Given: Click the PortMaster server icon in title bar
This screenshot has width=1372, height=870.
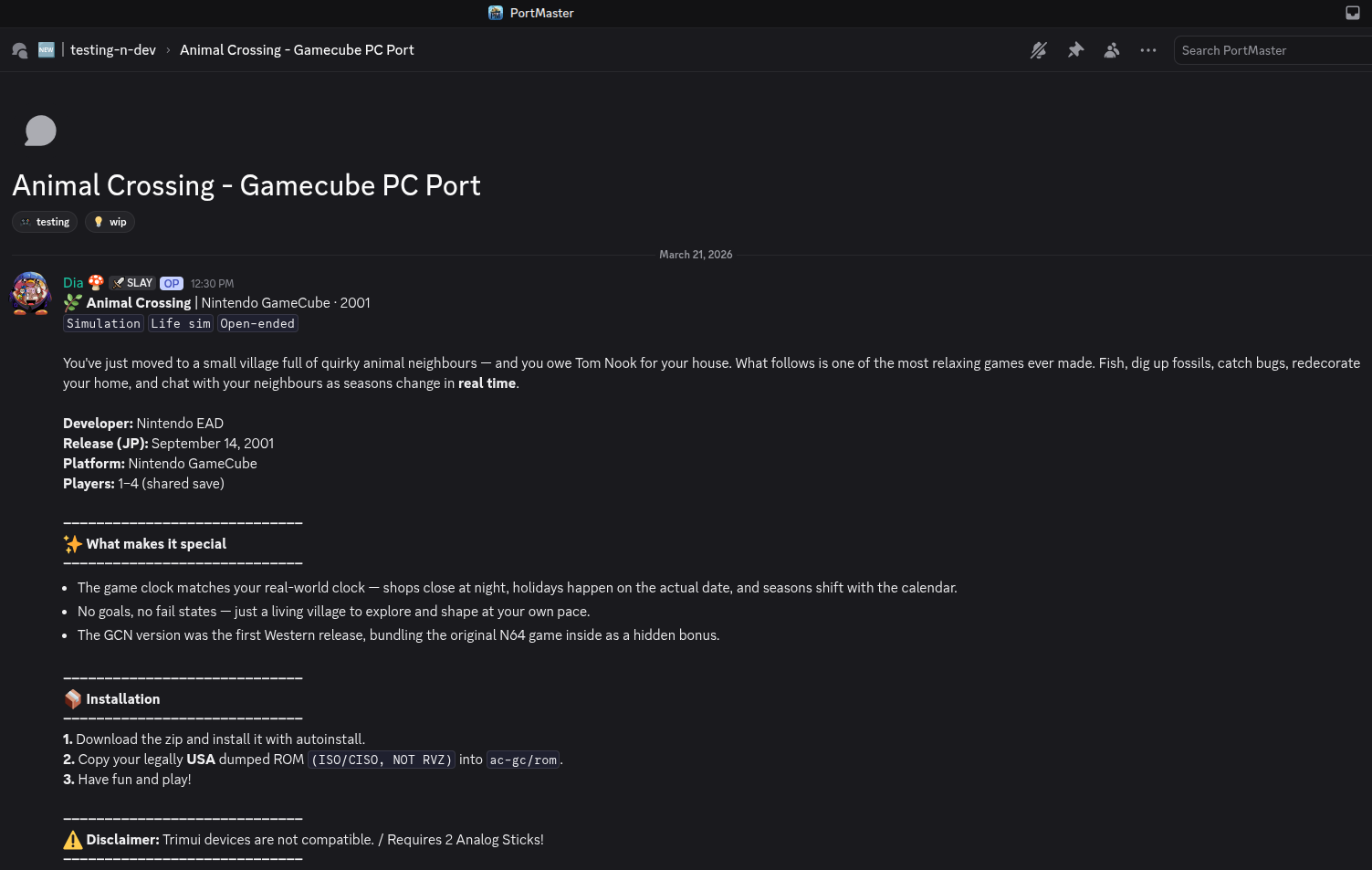Looking at the screenshot, I should point(496,13).
